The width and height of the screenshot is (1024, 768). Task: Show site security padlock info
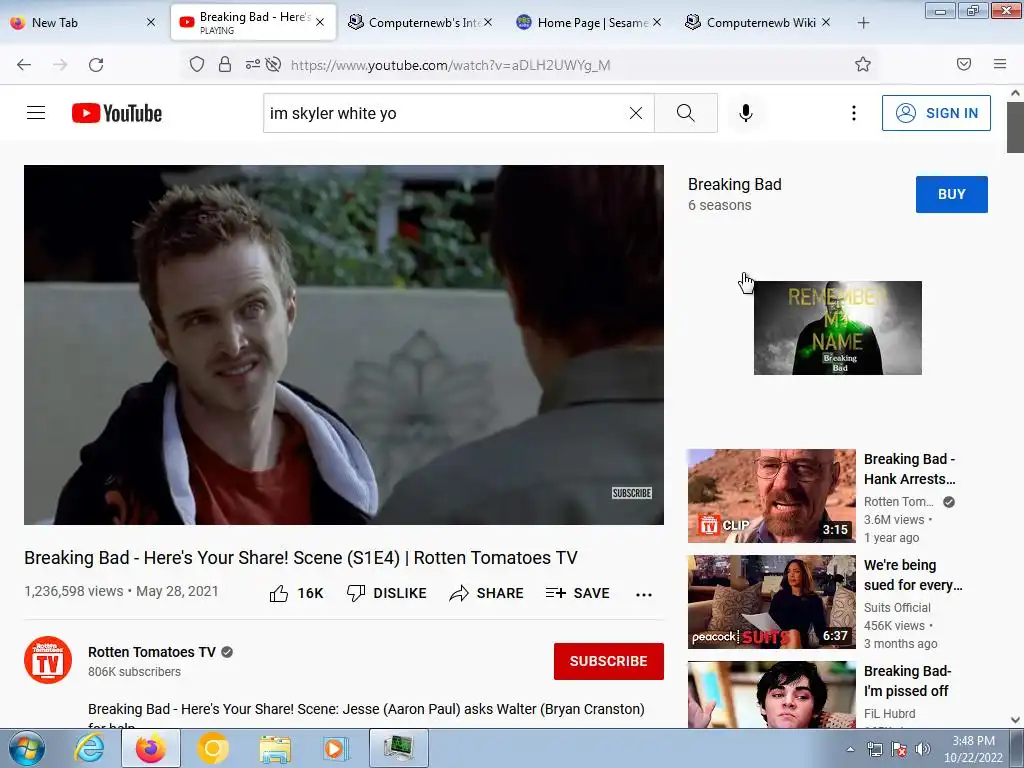coord(225,64)
